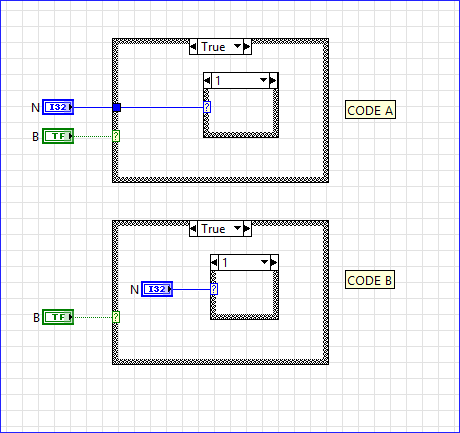Go to previous case of Code B inner structure
The image size is (460, 433).
pos(215,263)
